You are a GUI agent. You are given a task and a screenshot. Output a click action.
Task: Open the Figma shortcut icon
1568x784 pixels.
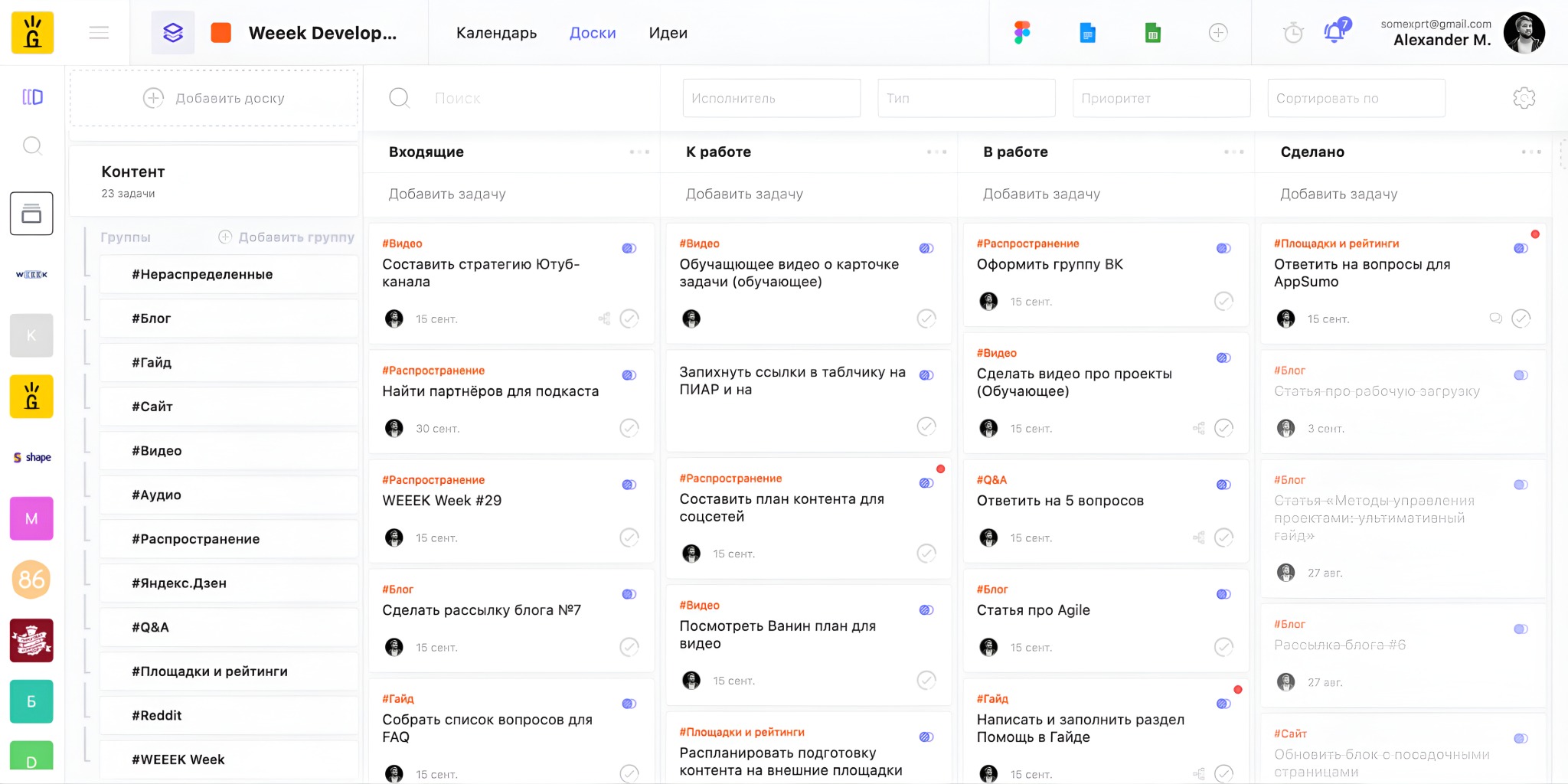click(1022, 33)
